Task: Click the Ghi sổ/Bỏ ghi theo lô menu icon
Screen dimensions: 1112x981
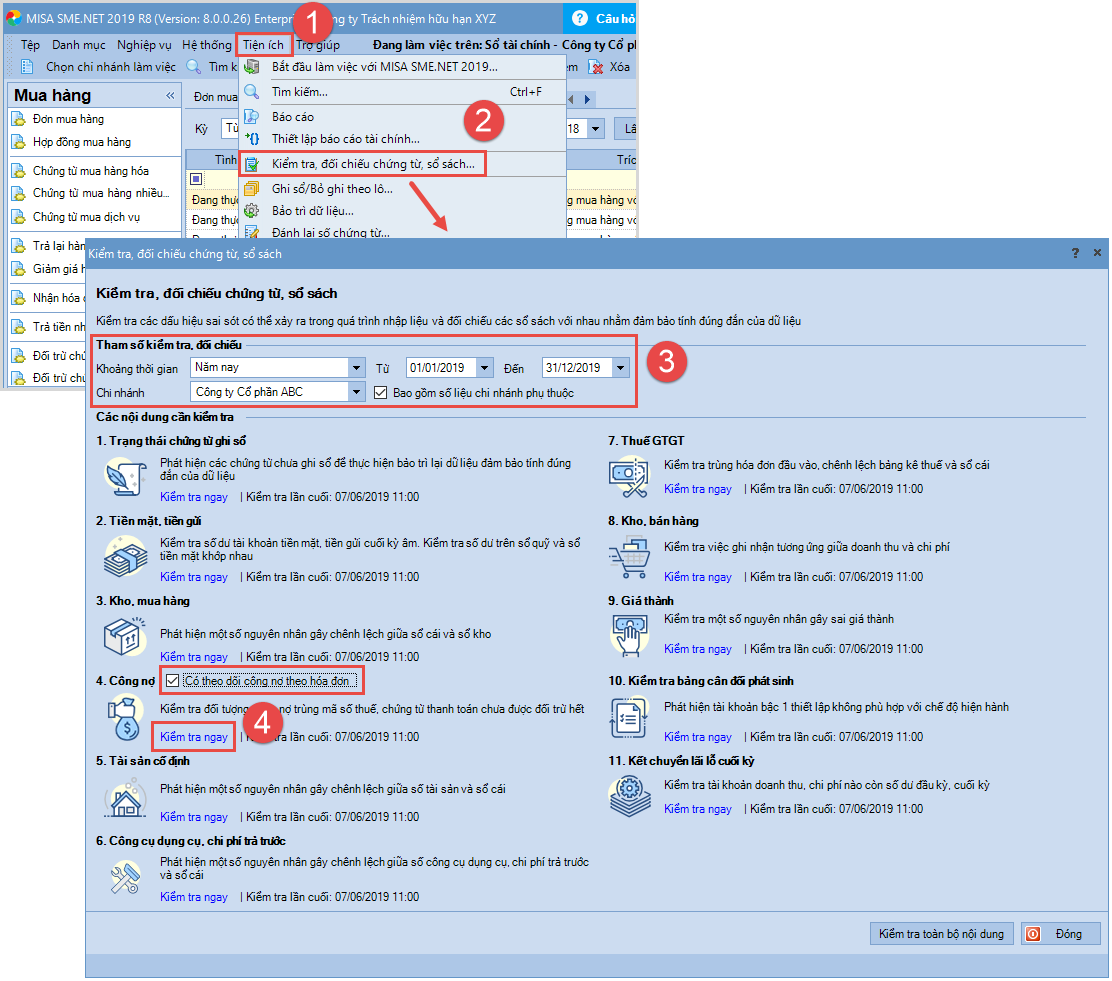Action: 252,189
